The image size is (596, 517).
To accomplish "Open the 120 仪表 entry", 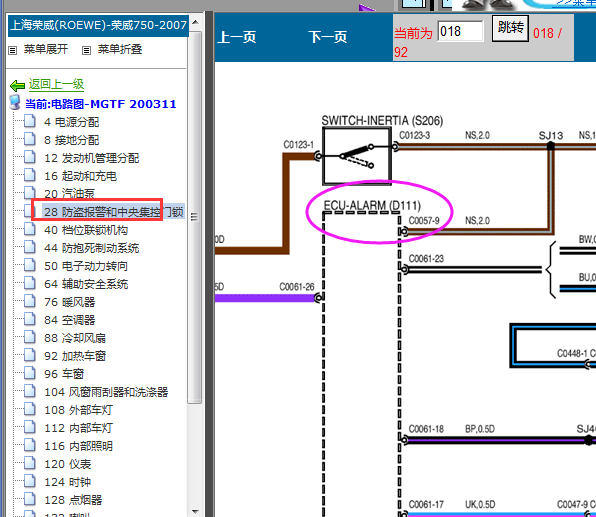I will tap(68, 464).
